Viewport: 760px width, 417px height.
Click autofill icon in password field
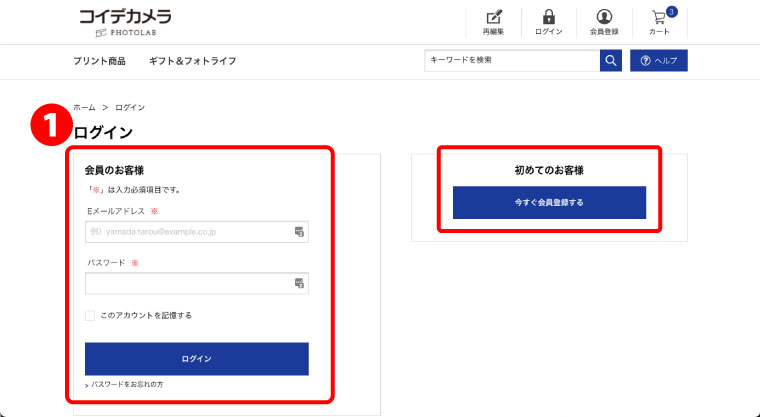[298, 284]
